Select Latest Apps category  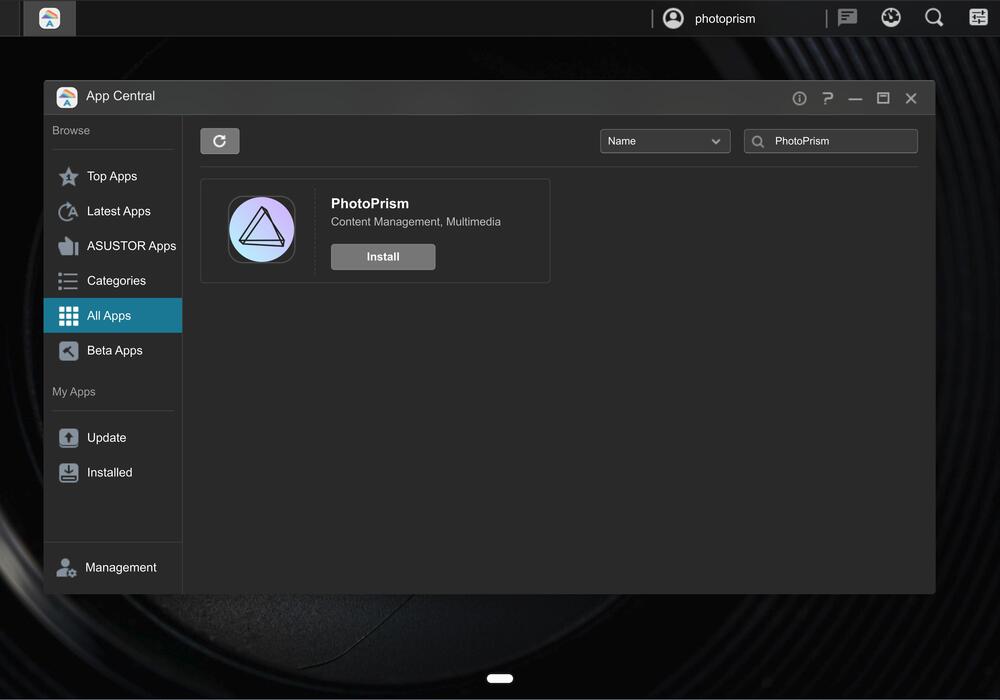pos(117,211)
